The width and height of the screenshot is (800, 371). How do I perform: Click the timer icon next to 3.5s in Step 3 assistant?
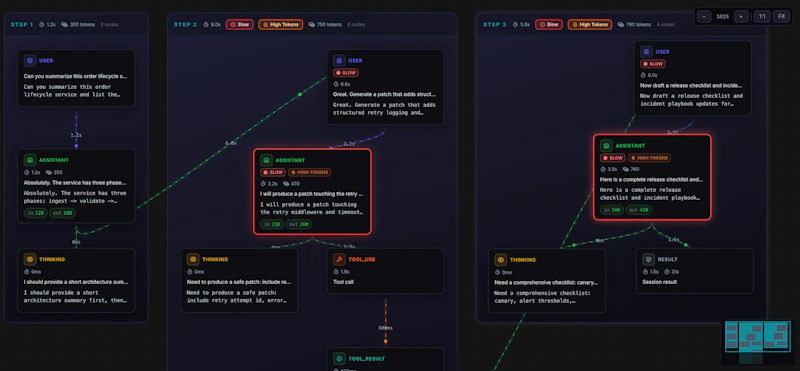tap(603, 169)
